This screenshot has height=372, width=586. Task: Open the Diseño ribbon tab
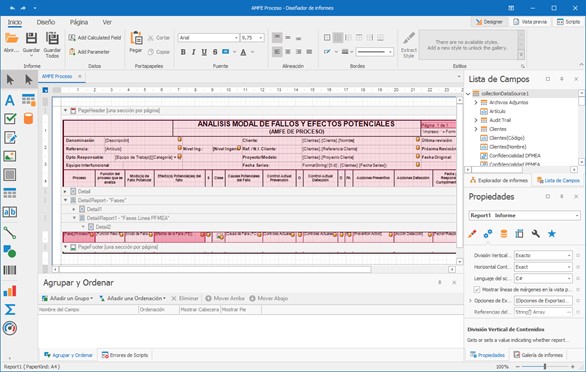46,22
